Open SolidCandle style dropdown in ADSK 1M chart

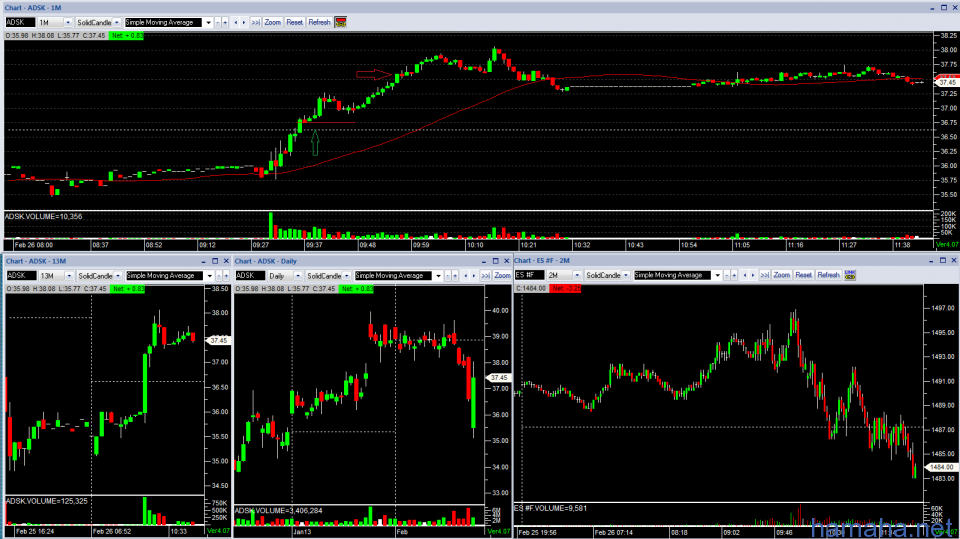(117, 22)
